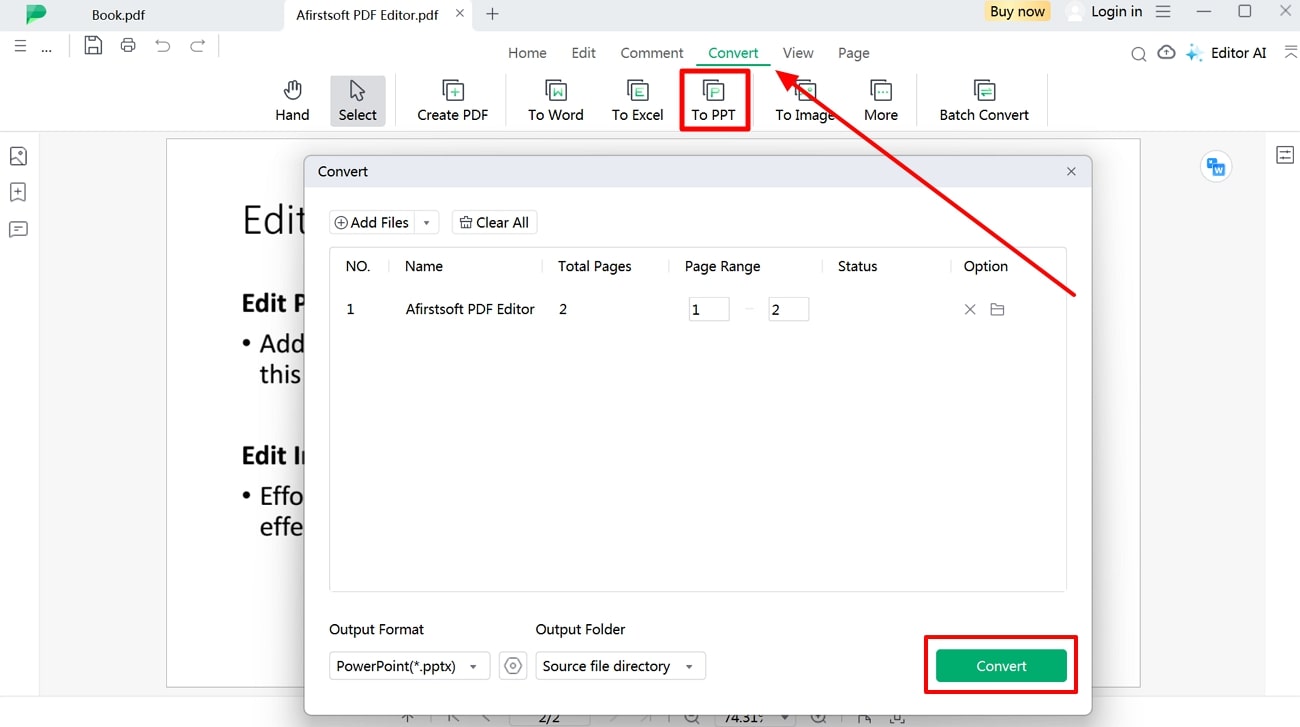Switch to the Convert ribbon tab
This screenshot has height=727, width=1300.
point(733,53)
